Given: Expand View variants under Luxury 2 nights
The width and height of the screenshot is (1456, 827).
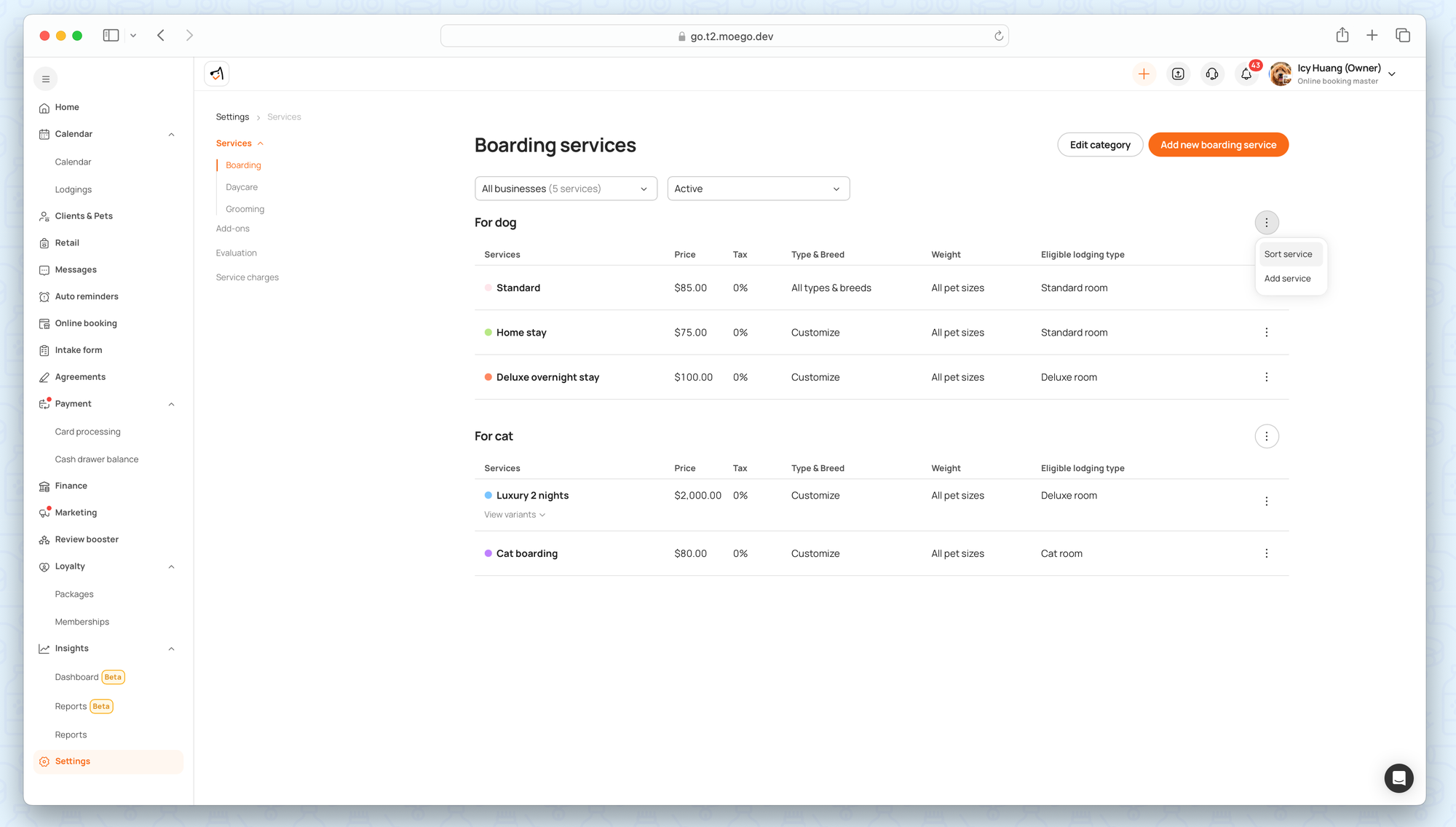Looking at the screenshot, I should tap(515, 515).
